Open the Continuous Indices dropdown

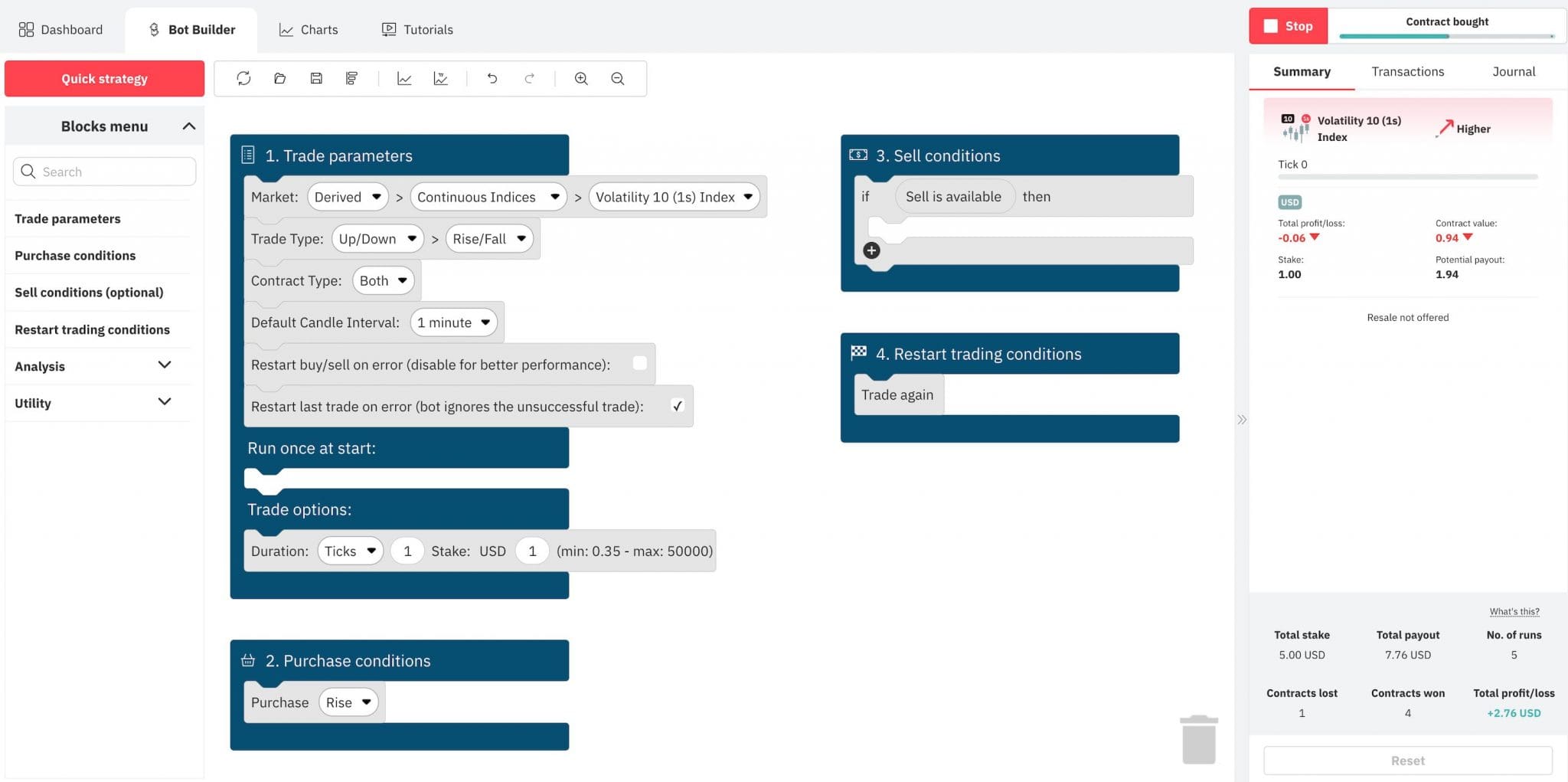[488, 197]
